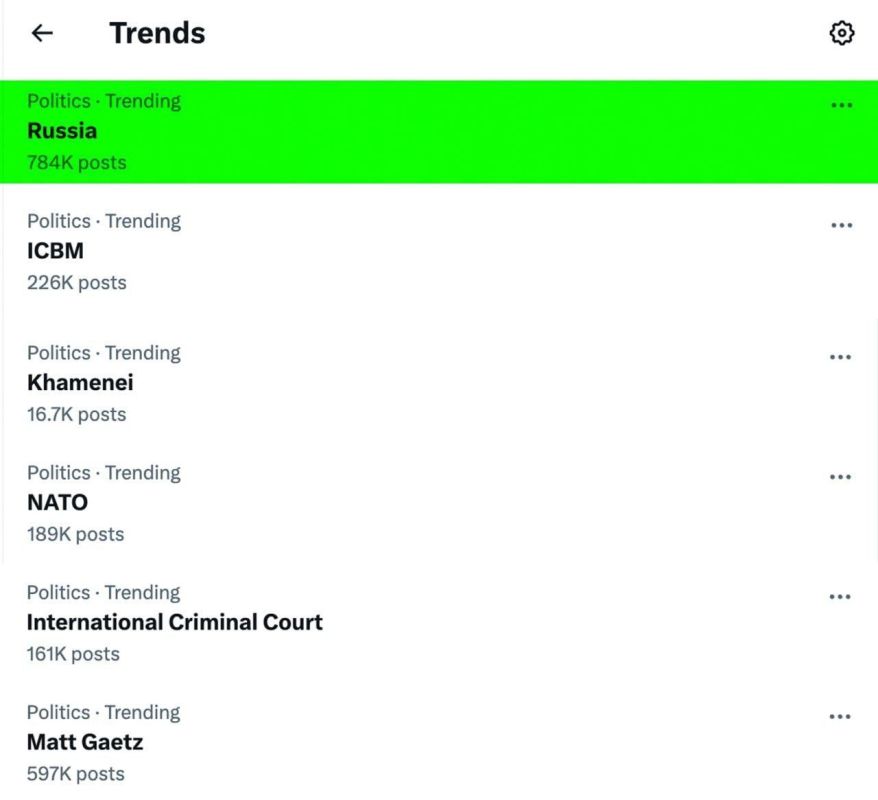Screen dimensions: 878x800
Task: Show more options for International Criminal Court
Action: 839,597
